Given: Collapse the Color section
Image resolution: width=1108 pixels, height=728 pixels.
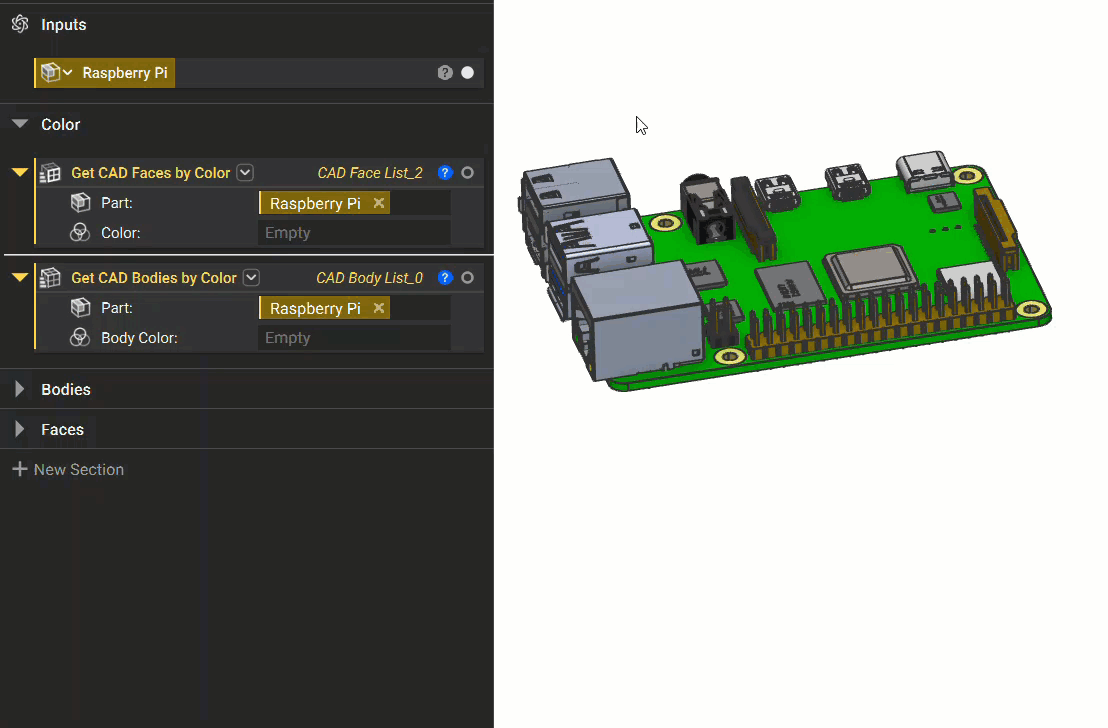Looking at the screenshot, I should pos(20,124).
